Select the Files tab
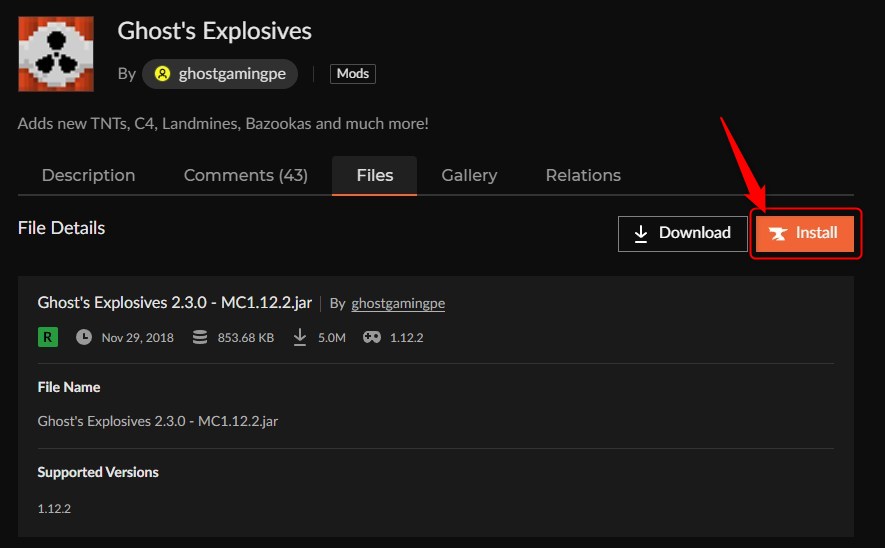 pyautogui.click(x=375, y=176)
